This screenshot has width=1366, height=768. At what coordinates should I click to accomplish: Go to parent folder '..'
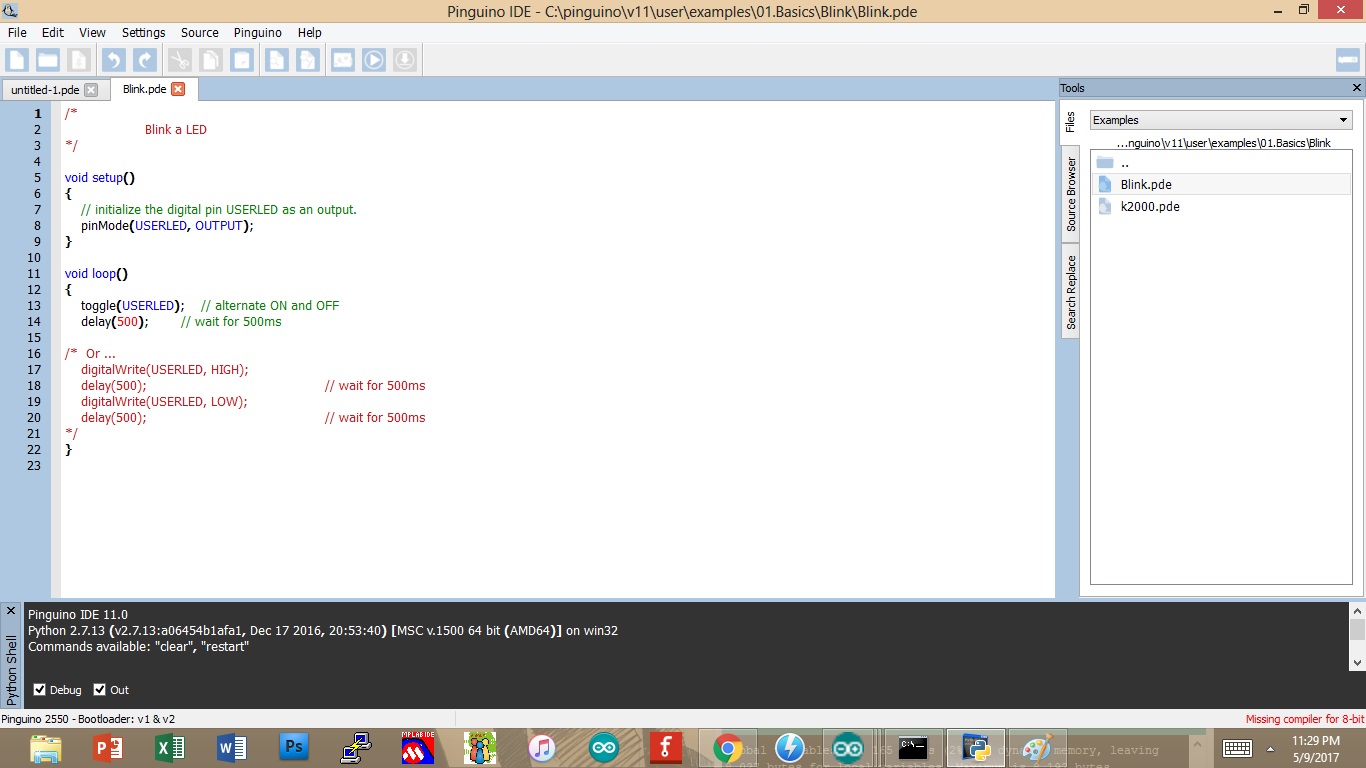coord(1125,163)
